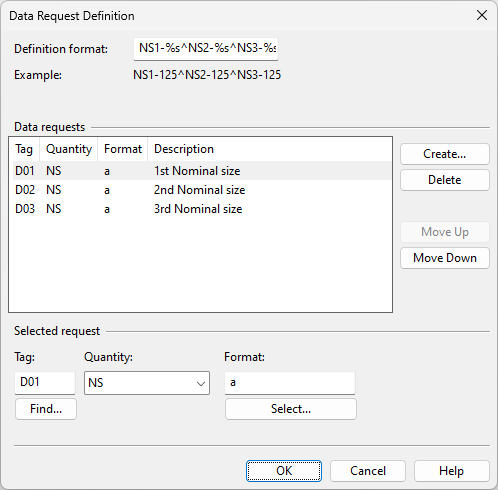Click the Tag column header
The width and height of the screenshot is (498, 490).
(24, 149)
